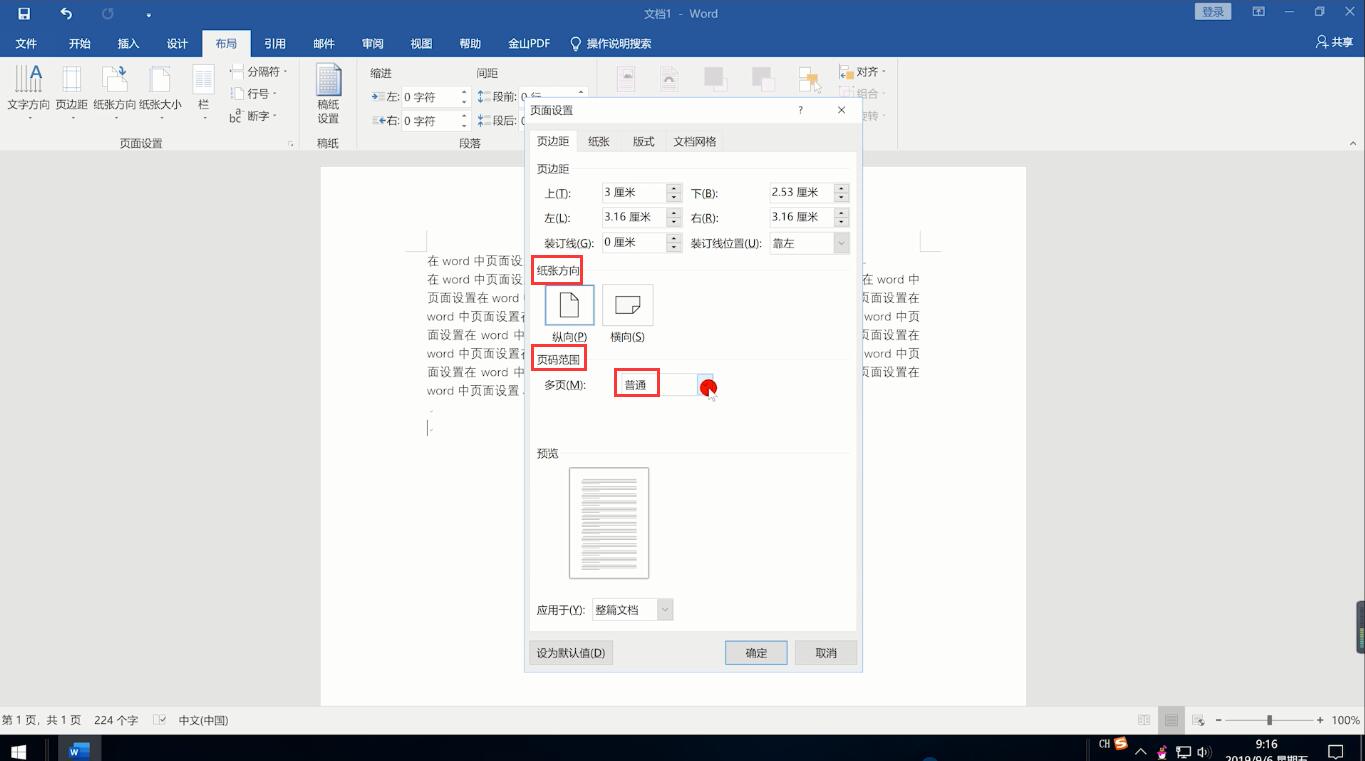Click the 中文(中国) language indicator
This screenshot has height=761, width=1365.
click(203, 720)
